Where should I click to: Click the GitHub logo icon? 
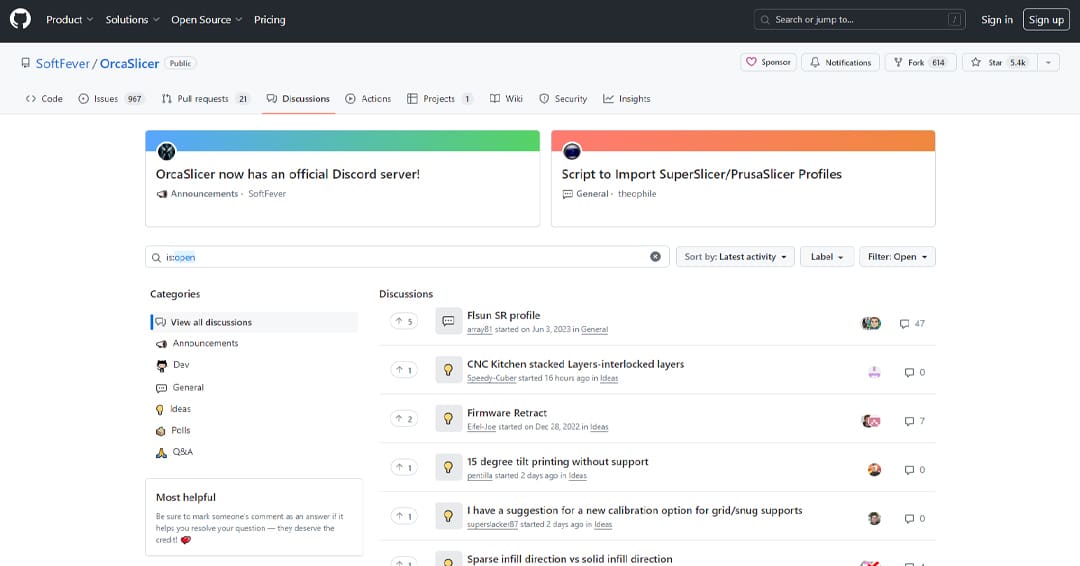pos(20,19)
